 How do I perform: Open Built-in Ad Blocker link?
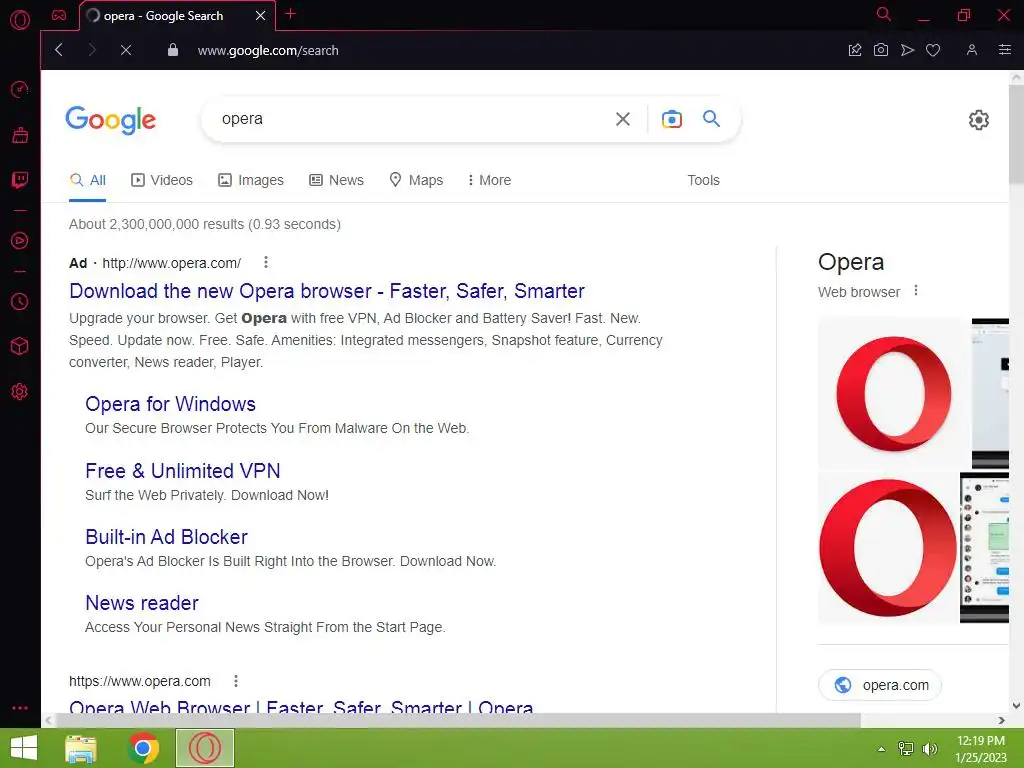[167, 537]
